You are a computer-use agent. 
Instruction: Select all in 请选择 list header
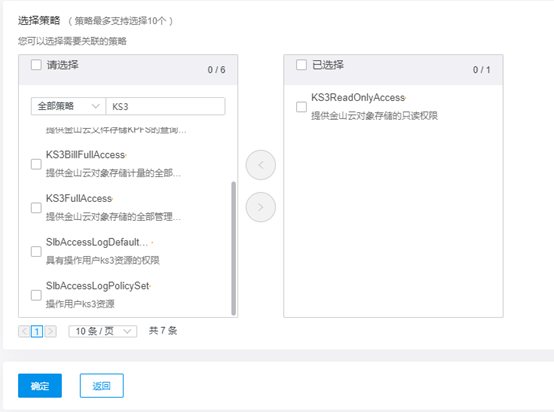pos(36,65)
